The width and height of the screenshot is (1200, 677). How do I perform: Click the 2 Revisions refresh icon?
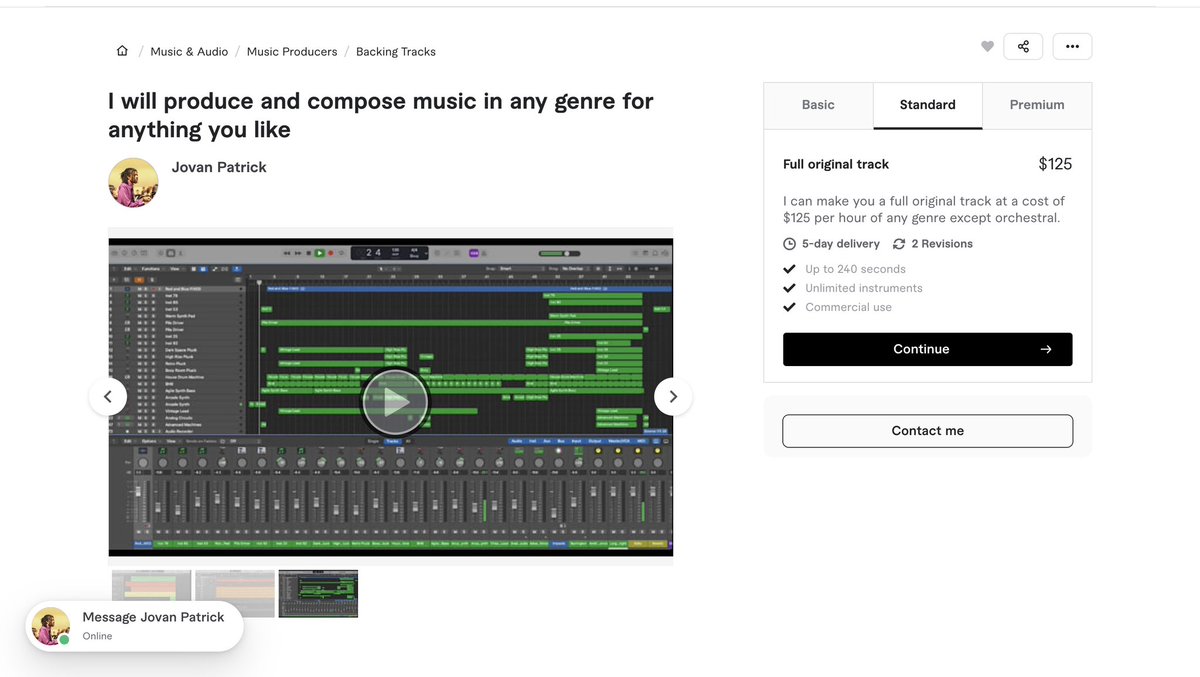899,244
